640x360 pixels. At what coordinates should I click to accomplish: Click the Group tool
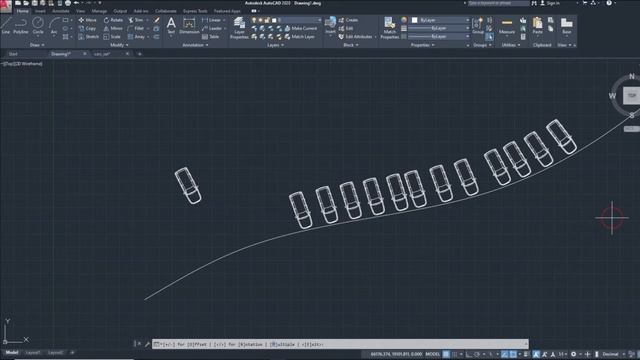(x=478, y=26)
